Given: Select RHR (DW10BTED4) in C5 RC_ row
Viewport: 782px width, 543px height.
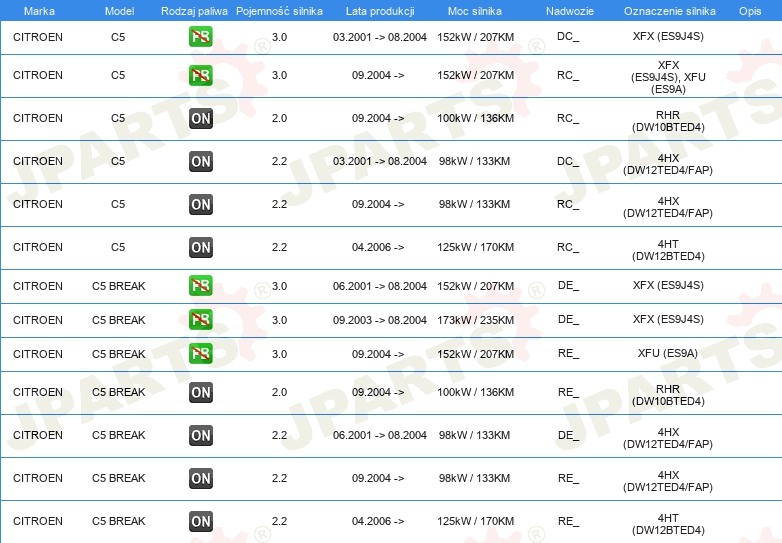Looking at the screenshot, I should (x=668, y=121).
